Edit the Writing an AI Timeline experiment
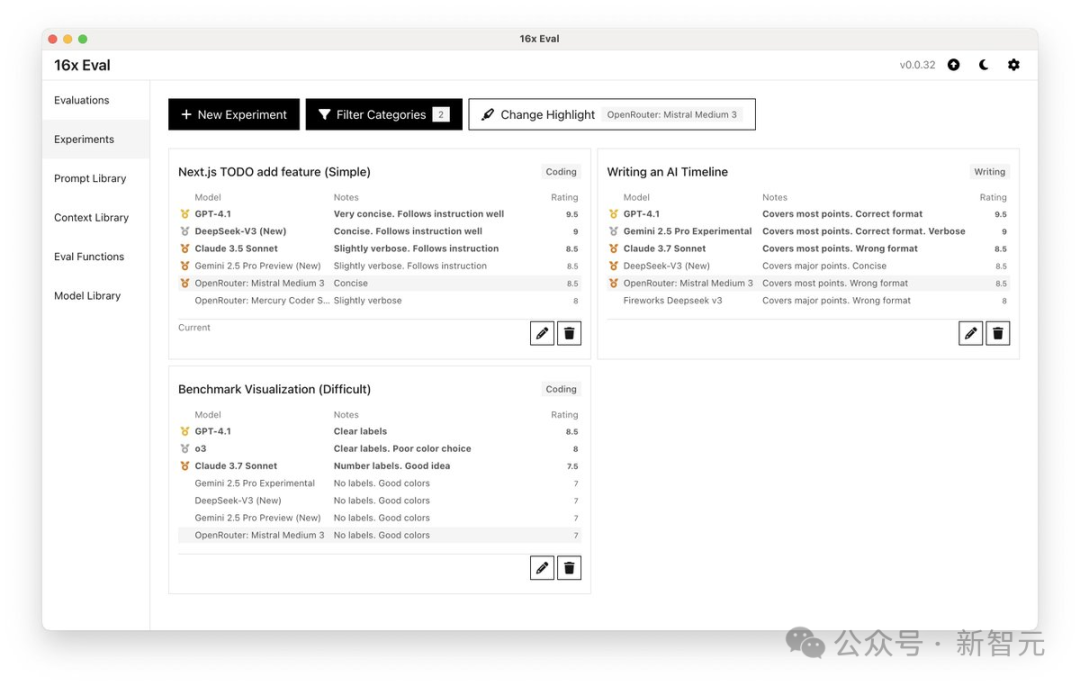Image resolution: width=1080 pixels, height=686 pixels. point(970,333)
